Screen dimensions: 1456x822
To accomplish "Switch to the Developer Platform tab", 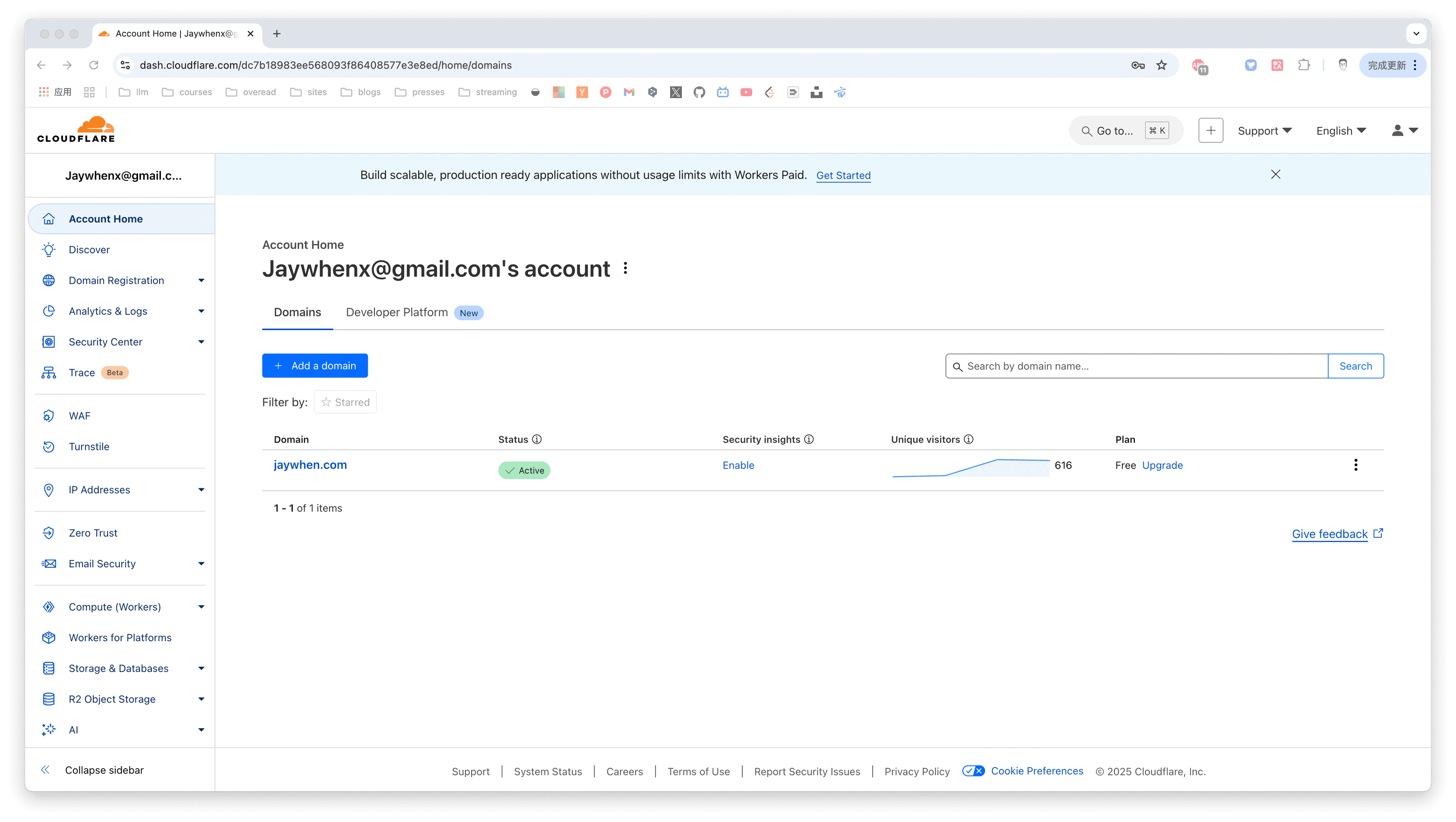I will (414, 312).
